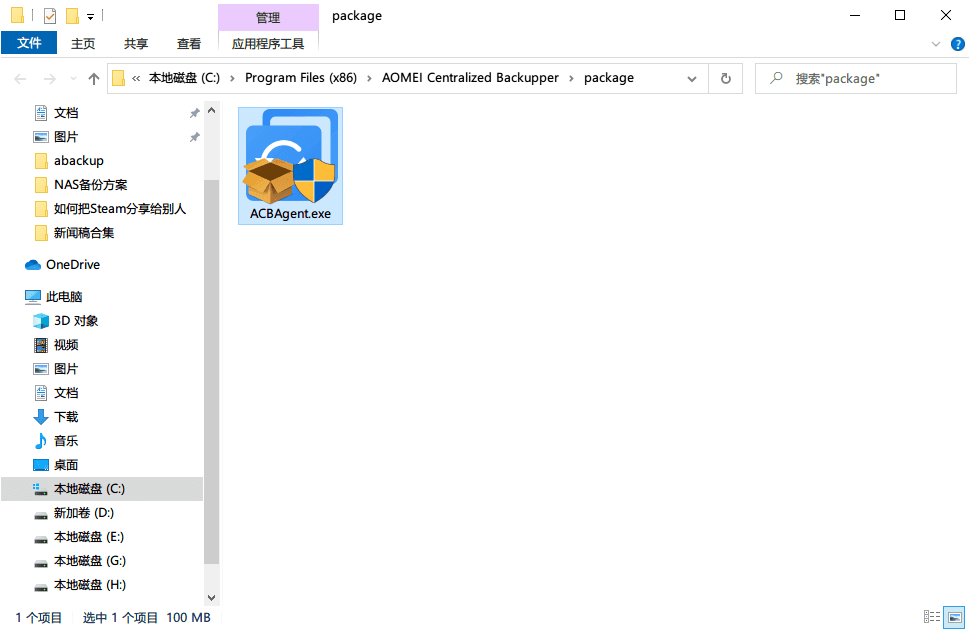Expand the chevron after AOMEI Centralized Backupper
This screenshot has width=970, height=630.
point(571,79)
